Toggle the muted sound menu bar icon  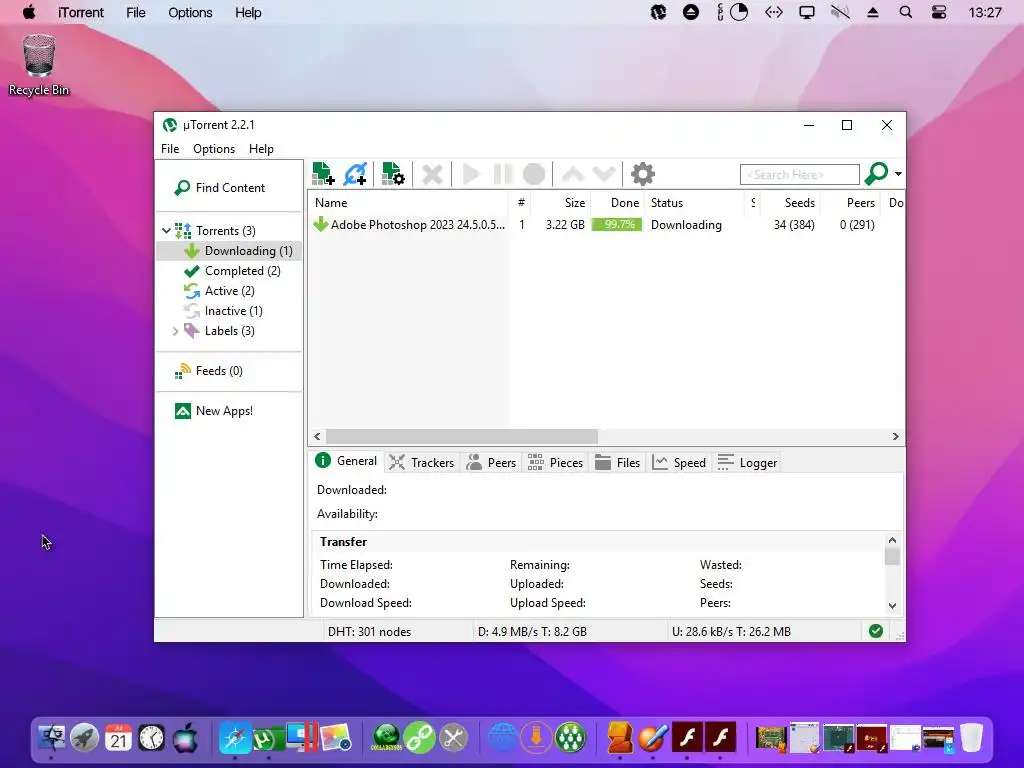840,12
